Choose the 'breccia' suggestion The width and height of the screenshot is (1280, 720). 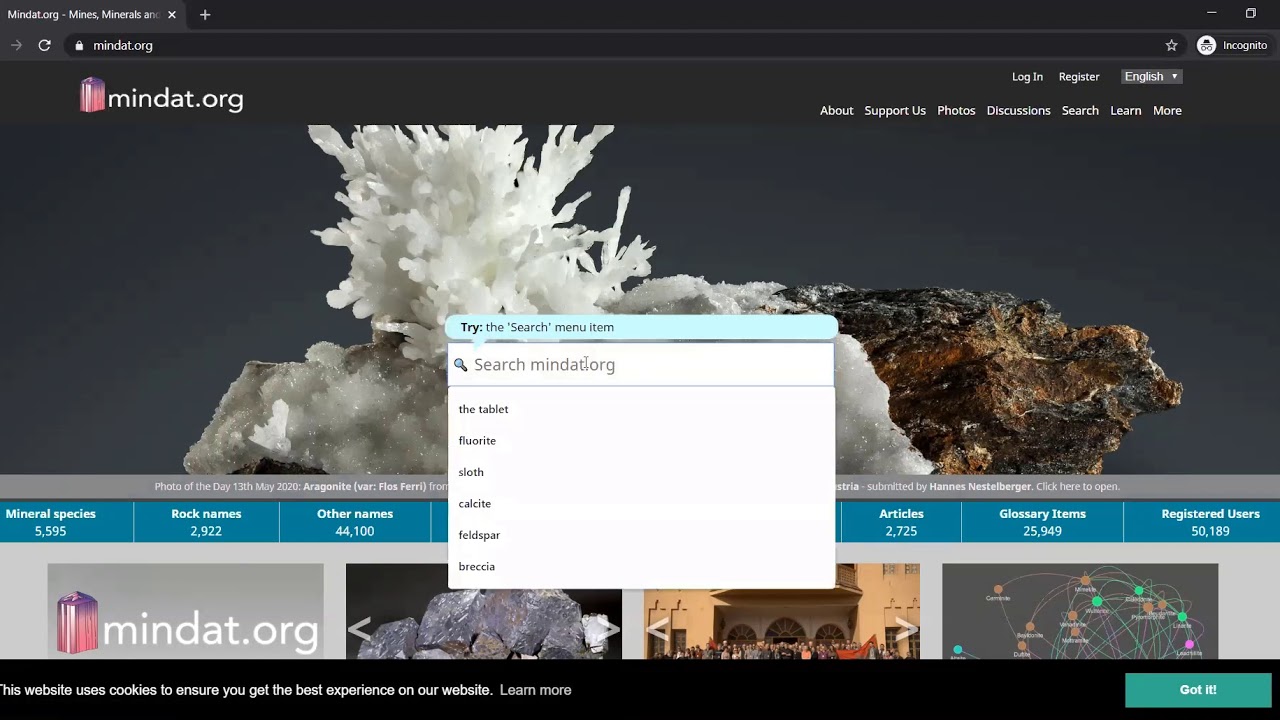pyautogui.click(x=641, y=567)
